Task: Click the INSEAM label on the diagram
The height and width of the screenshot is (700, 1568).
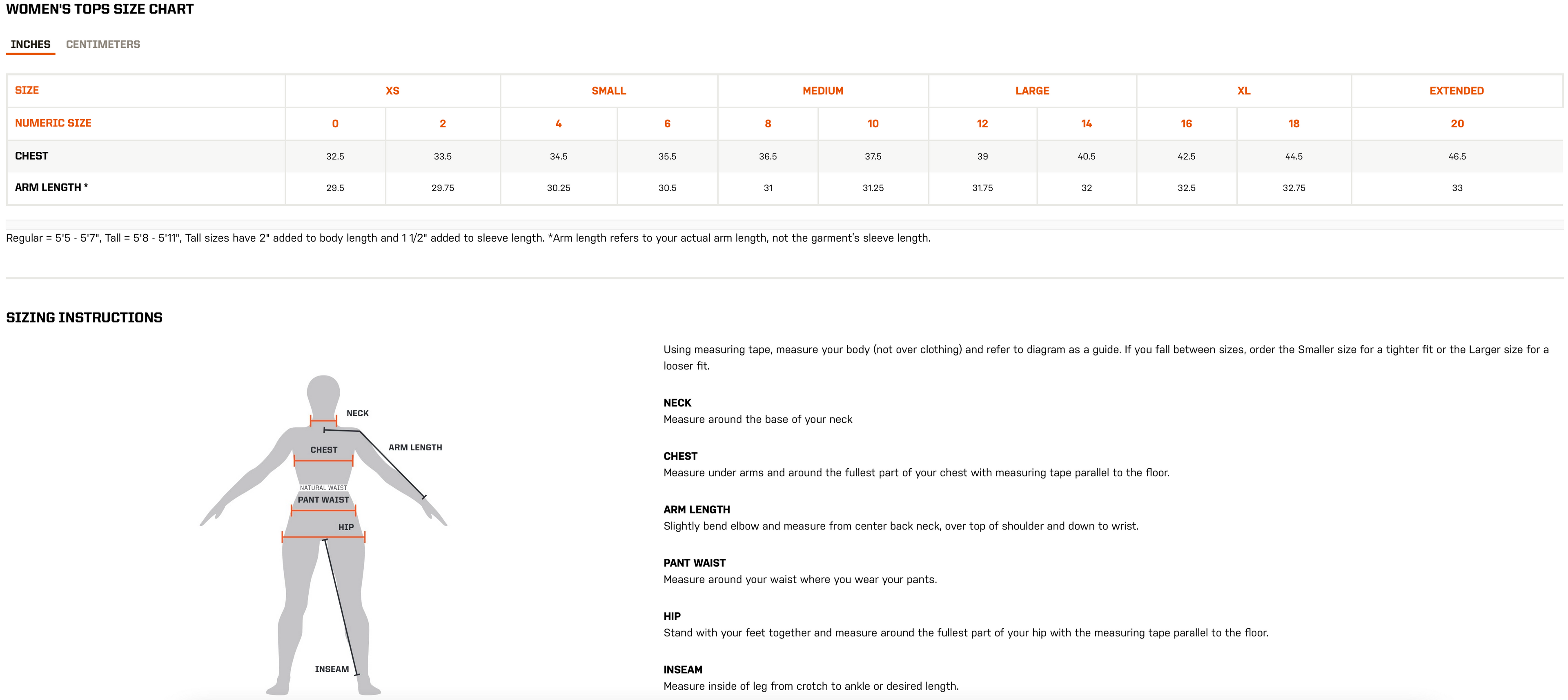Action: 332,669
